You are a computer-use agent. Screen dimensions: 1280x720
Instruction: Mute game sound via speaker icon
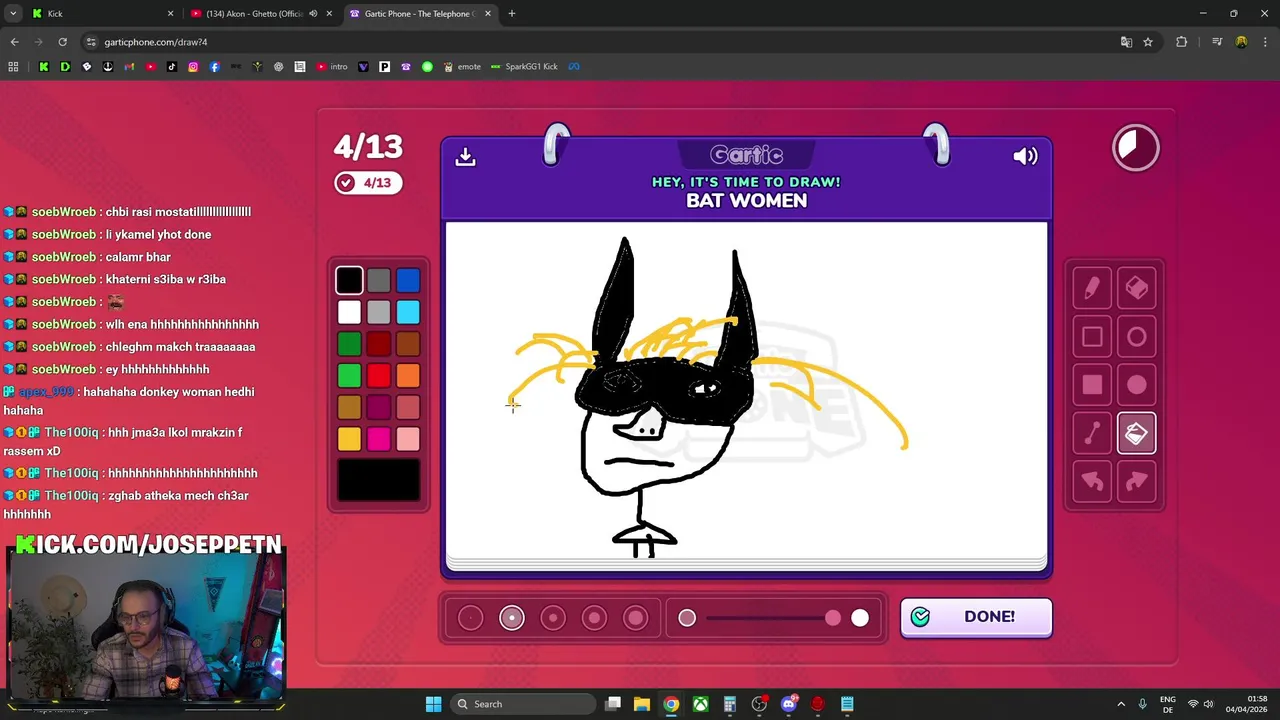[x=1025, y=156]
